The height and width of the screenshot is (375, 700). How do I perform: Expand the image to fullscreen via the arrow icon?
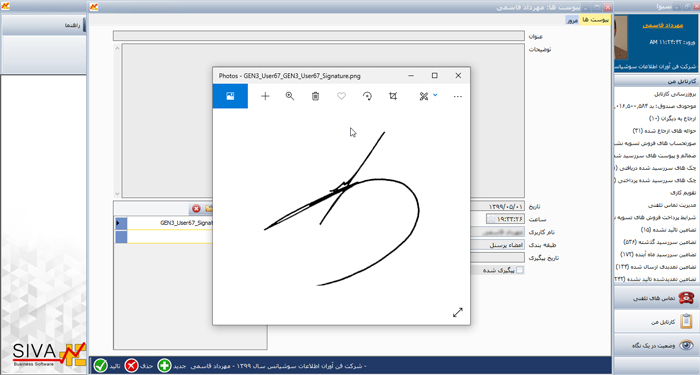pos(458,312)
